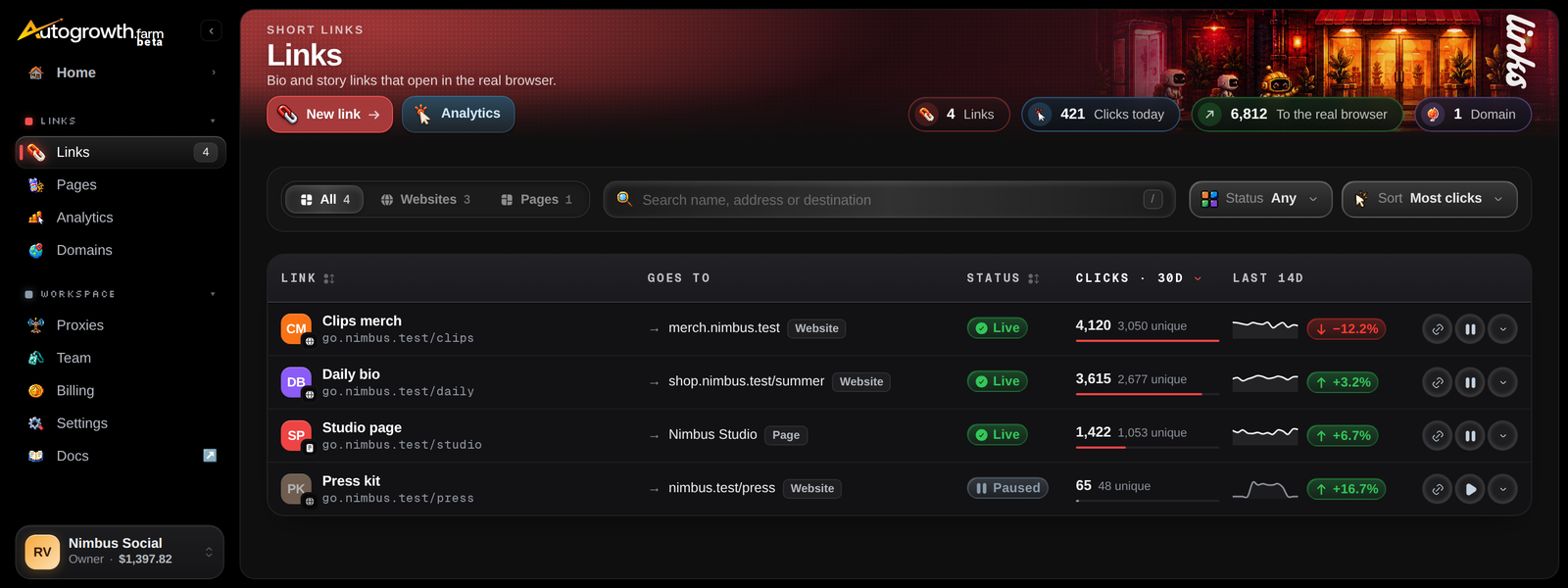Create a link with New link button

(329, 114)
